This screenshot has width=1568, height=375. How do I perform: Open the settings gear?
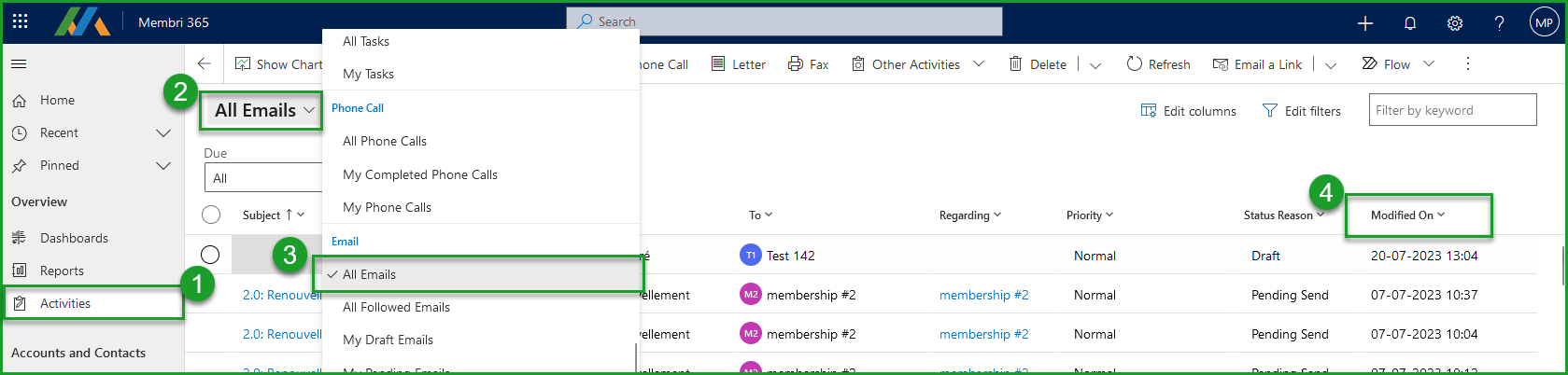point(1454,23)
